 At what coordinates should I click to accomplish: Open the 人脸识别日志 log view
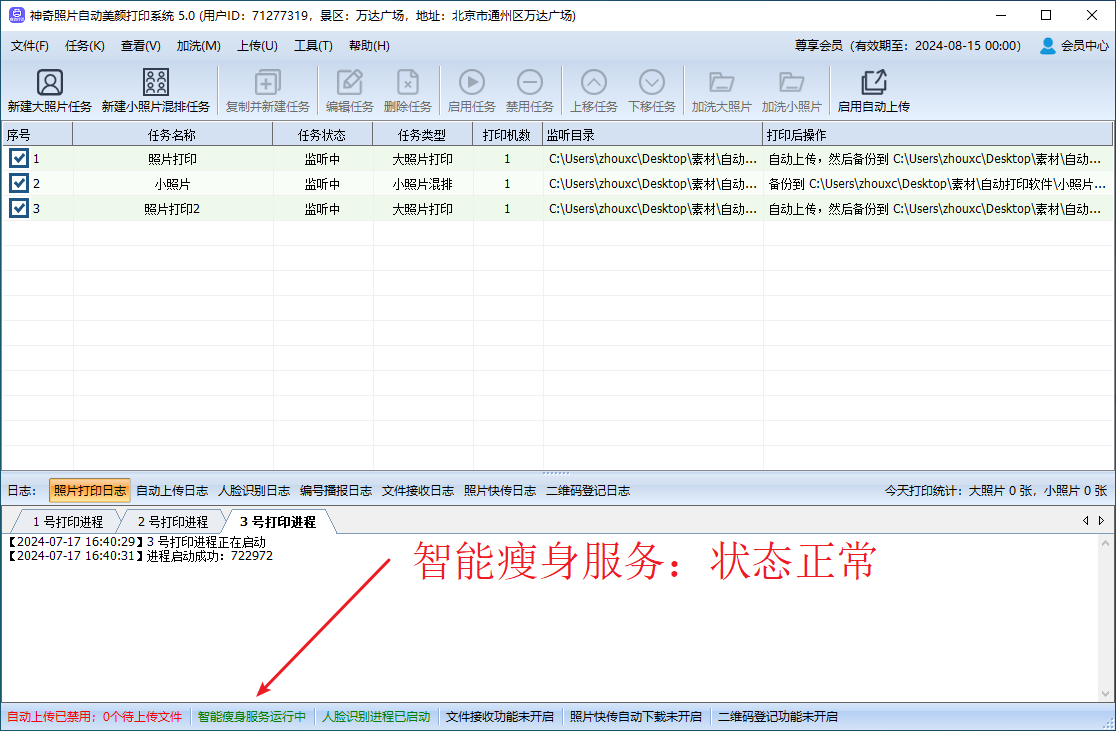point(254,490)
